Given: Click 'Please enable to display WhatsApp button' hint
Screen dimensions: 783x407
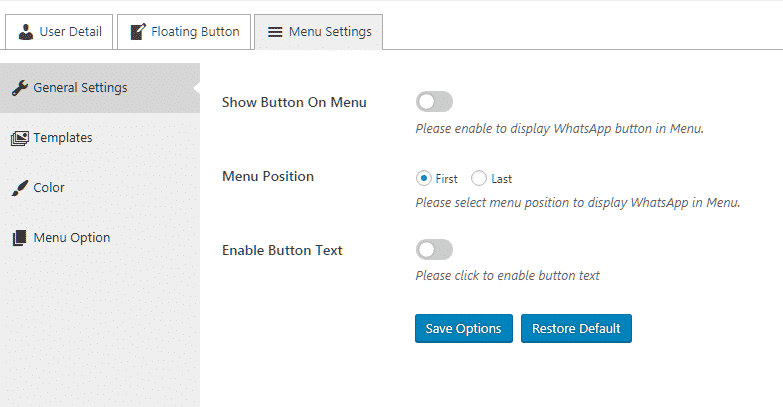Looking at the screenshot, I should point(559,129).
